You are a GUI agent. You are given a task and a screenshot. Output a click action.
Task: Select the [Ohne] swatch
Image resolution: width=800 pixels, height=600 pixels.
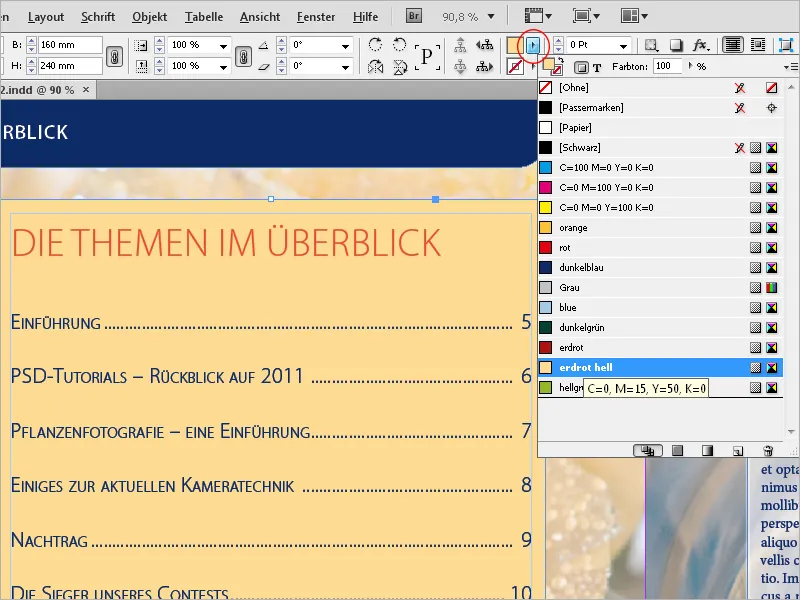(x=660, y=88)
